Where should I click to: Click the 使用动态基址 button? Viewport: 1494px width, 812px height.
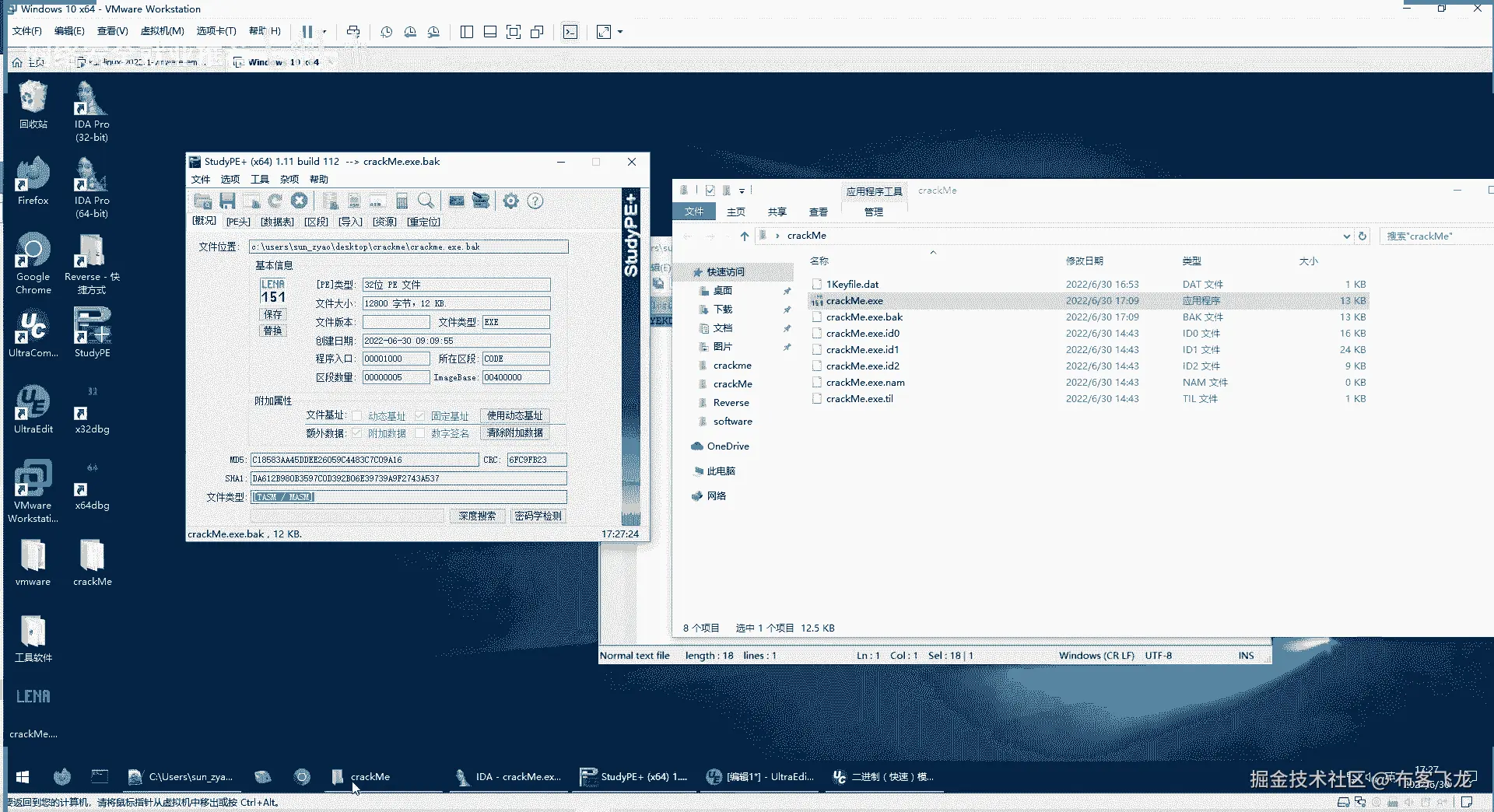pyautogui.click(x=515, y=416)
